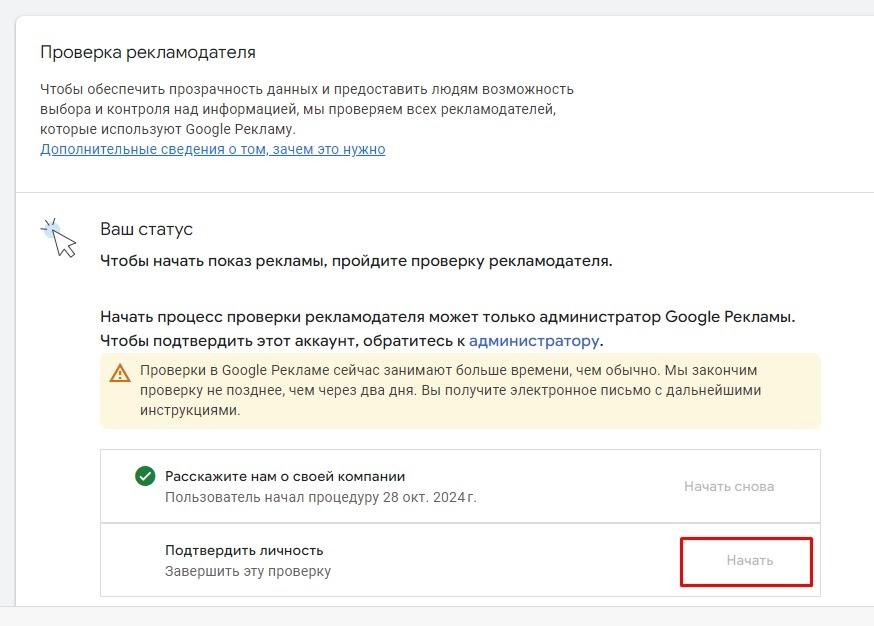This screenshot has height=626, width=874.
Task: Click the Завершить эту проверку subtitle
Action: click(x=247, y=571)
